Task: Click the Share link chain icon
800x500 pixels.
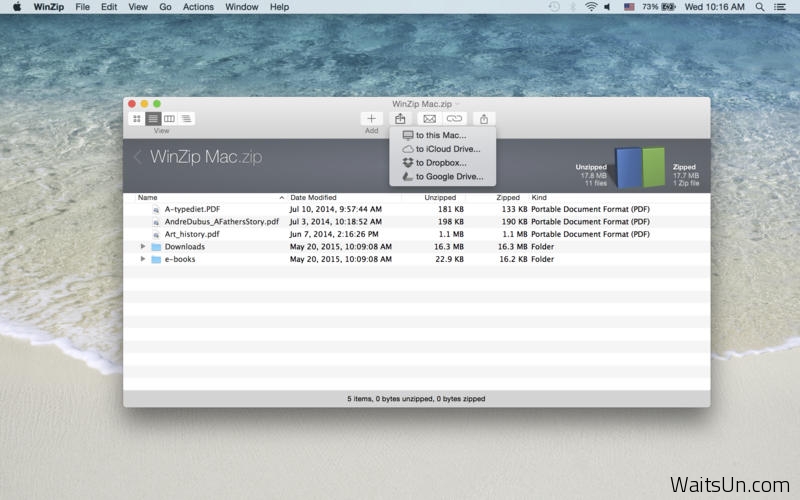Action: tap(454, 119)
